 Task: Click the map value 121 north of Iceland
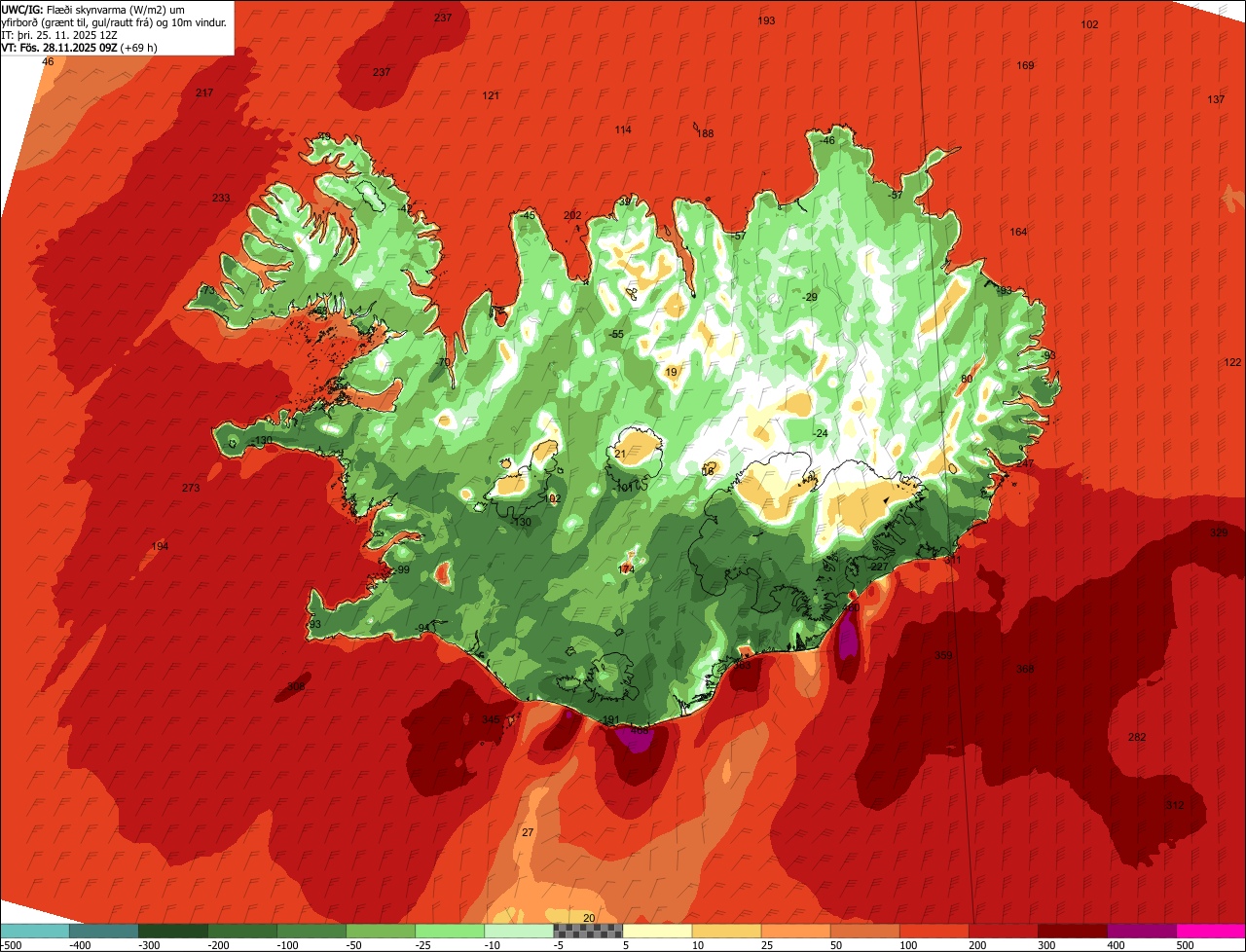point(491,95)
